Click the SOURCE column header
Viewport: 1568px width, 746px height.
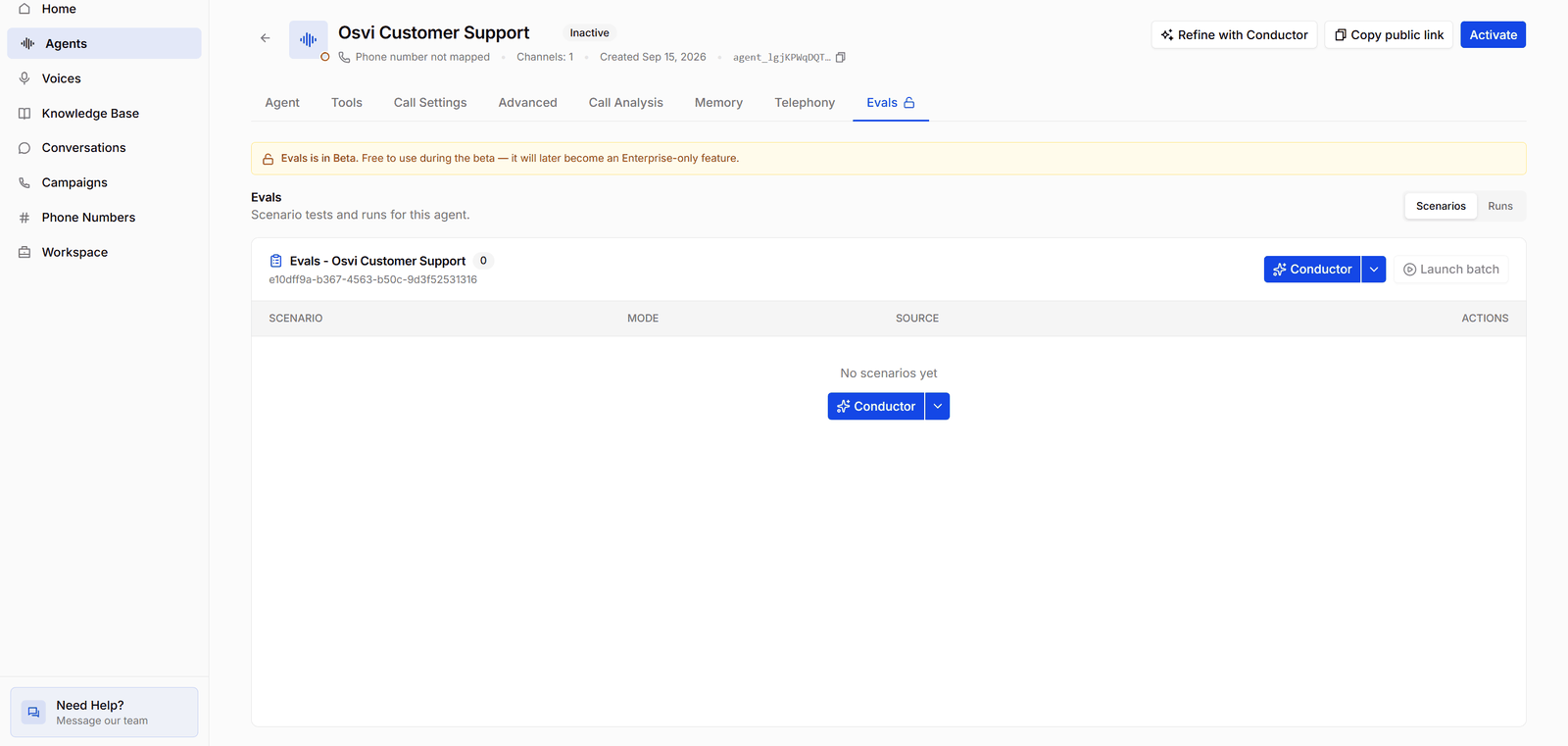point(917,319)
